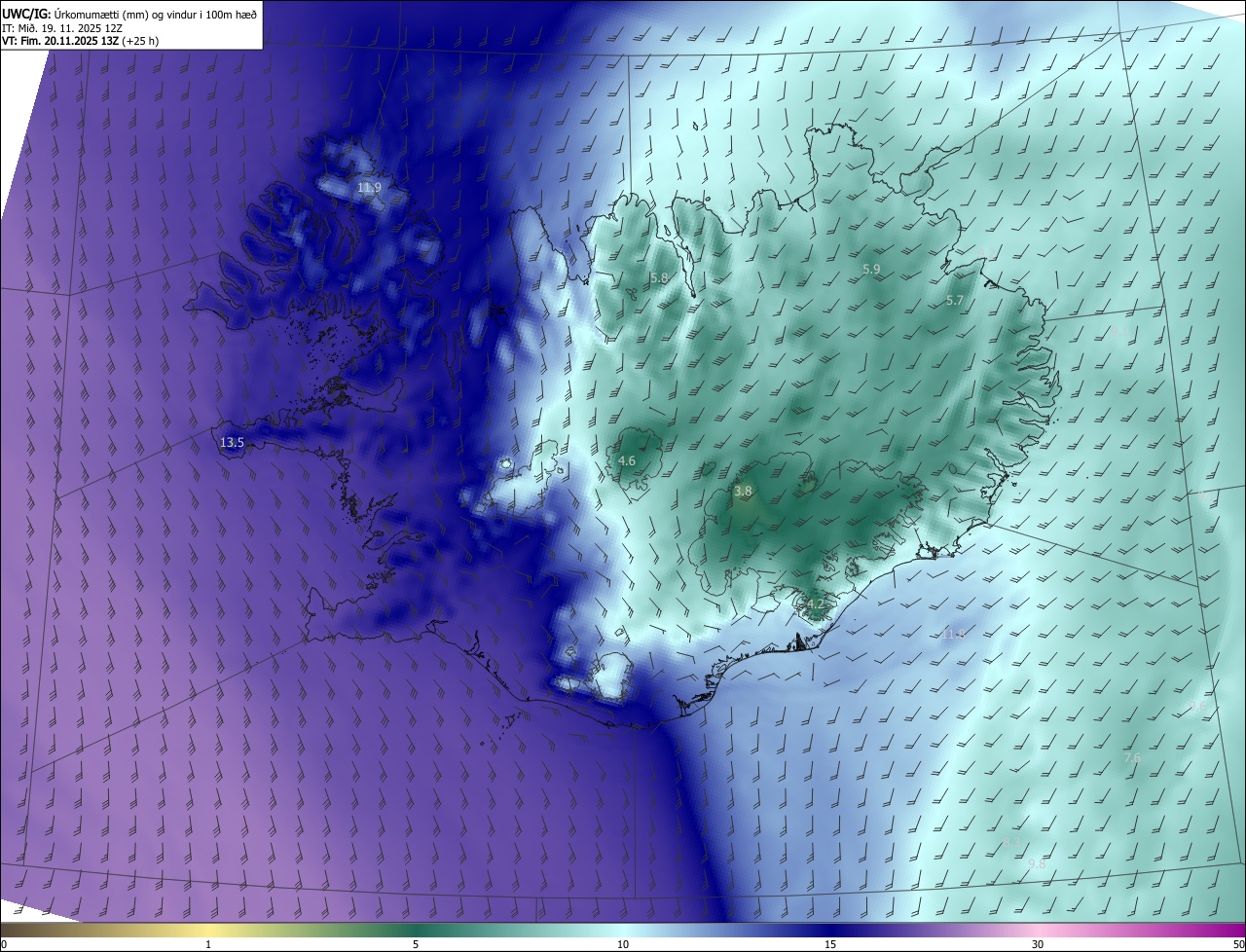This screenshot has height=952, width=1246.
Task: Click the 5.7 value label in the east
Action: (954, 302)
